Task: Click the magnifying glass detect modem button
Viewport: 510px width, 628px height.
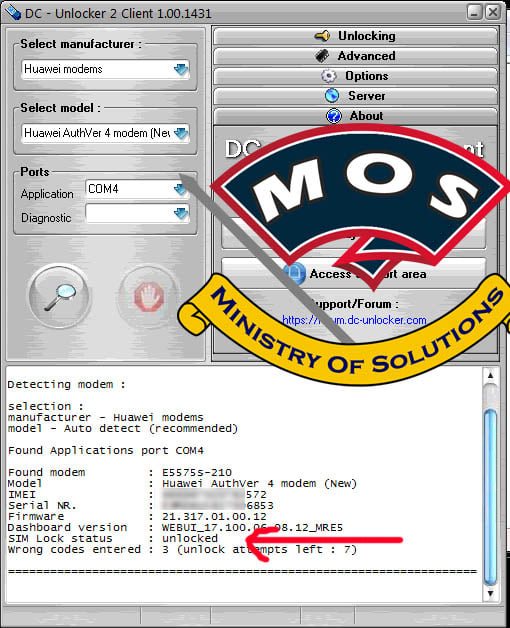Action: [x=60, y=296]
